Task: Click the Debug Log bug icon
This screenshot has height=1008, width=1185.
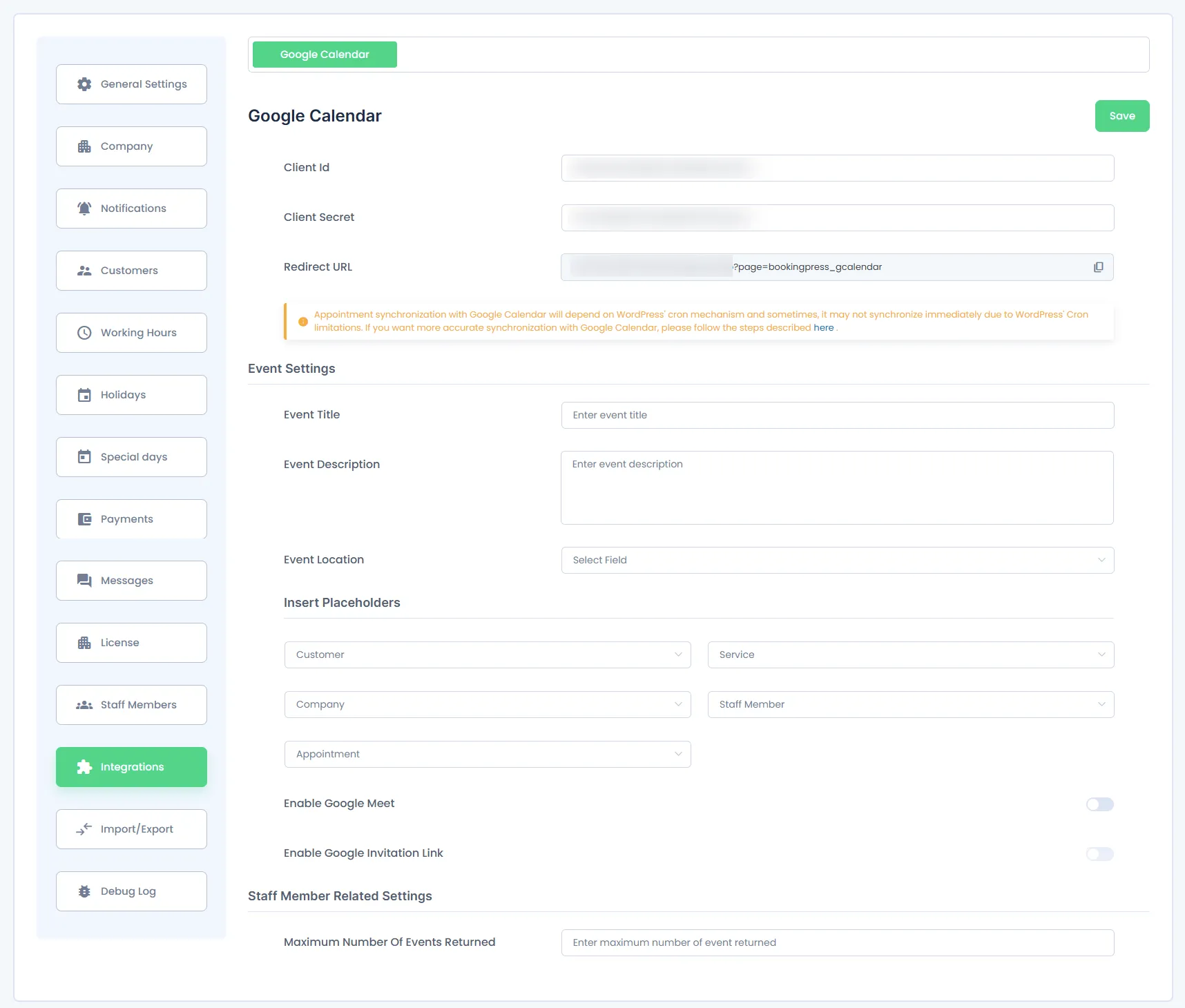Action: pyautogui.click(x=84, y=891)
